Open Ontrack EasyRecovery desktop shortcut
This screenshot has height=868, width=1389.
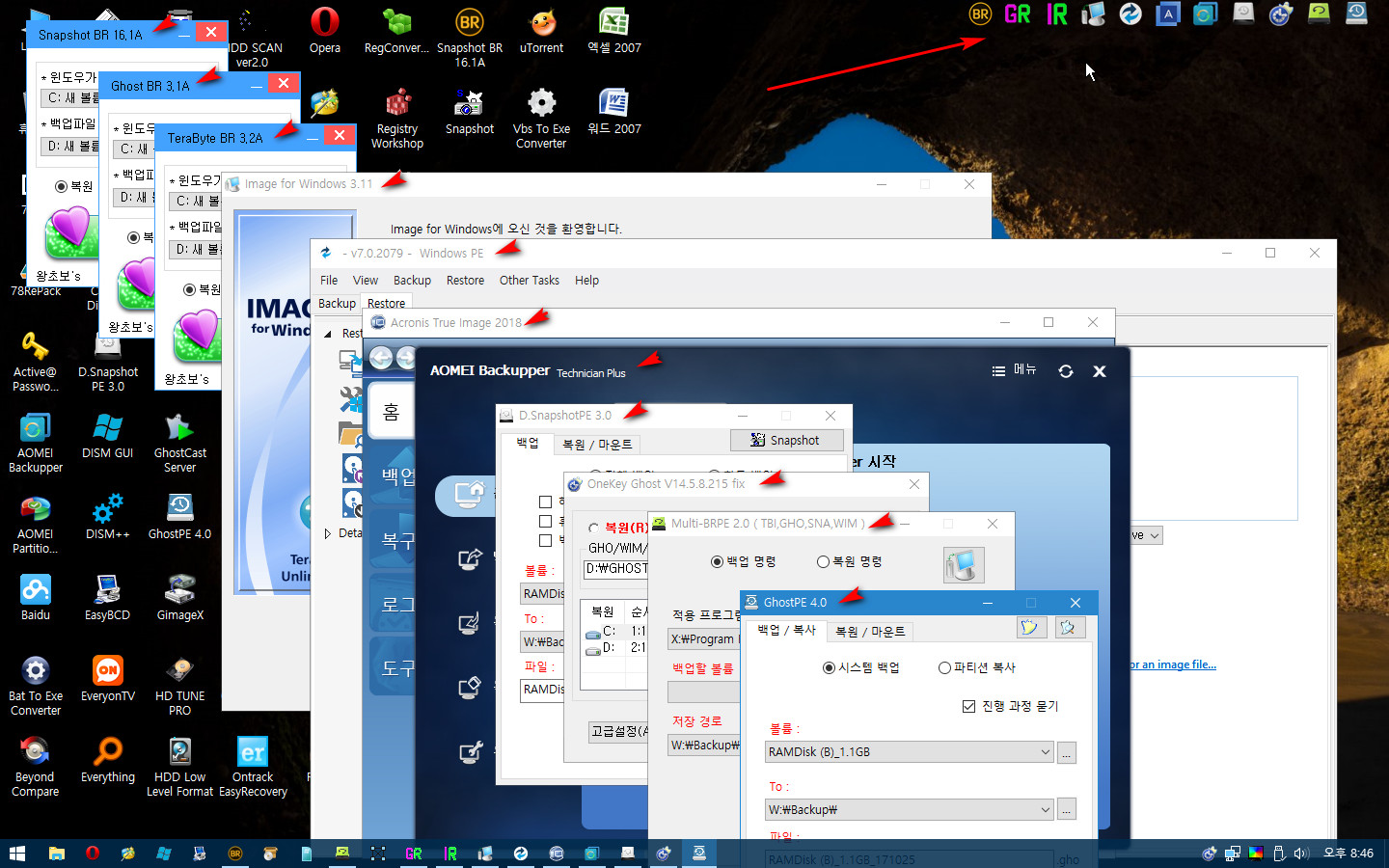coord(253,767)
